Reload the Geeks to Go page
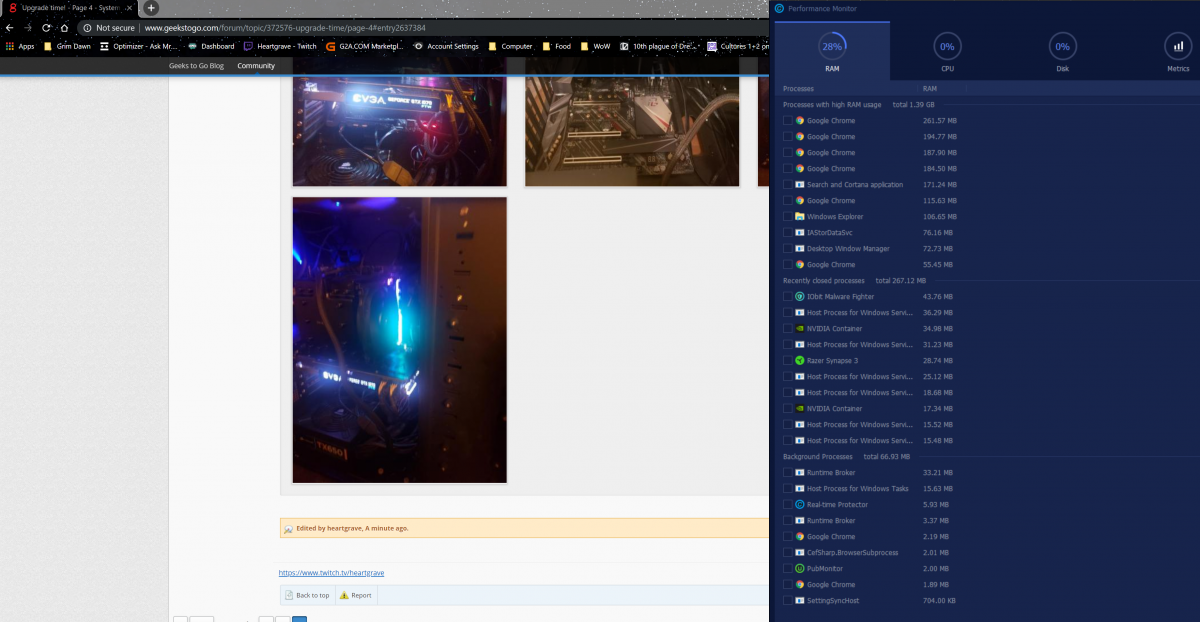Screen dimensions: 1200x622 coord(46,28)
